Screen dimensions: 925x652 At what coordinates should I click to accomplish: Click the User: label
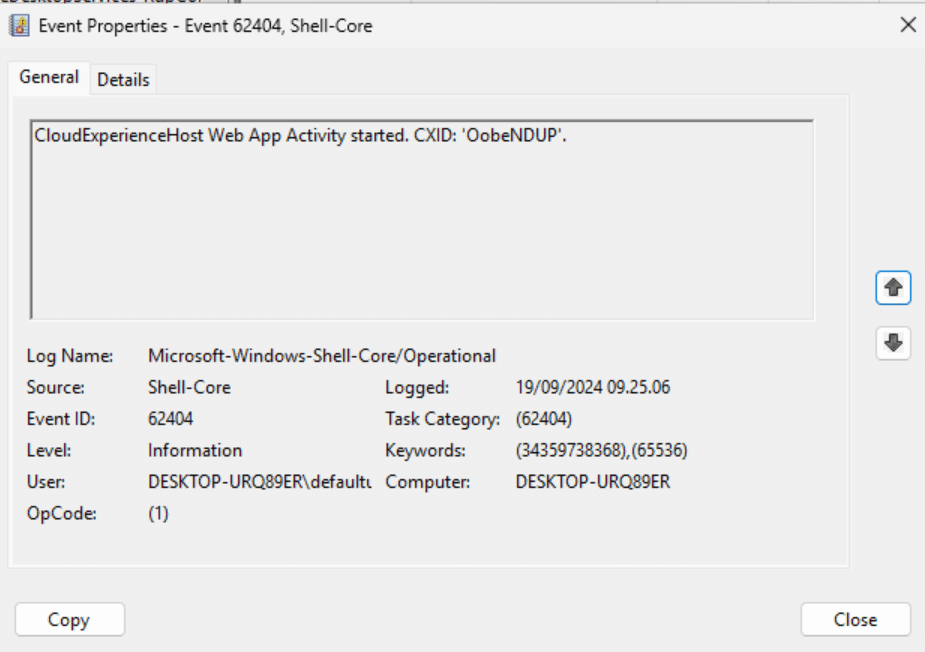point(46,481)
